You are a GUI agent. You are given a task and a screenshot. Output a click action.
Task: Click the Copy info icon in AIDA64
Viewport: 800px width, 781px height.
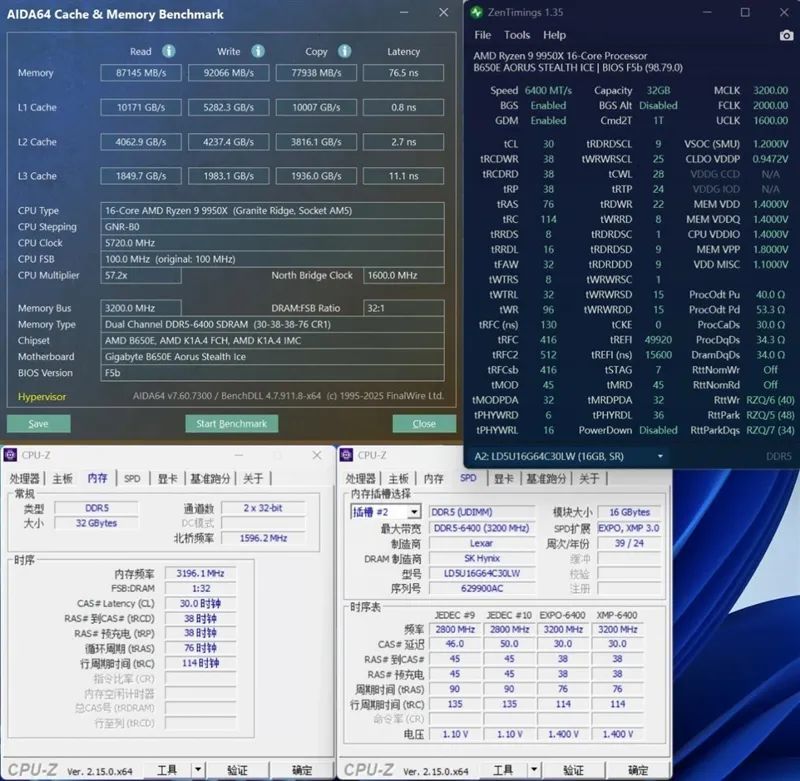[345, 51]
